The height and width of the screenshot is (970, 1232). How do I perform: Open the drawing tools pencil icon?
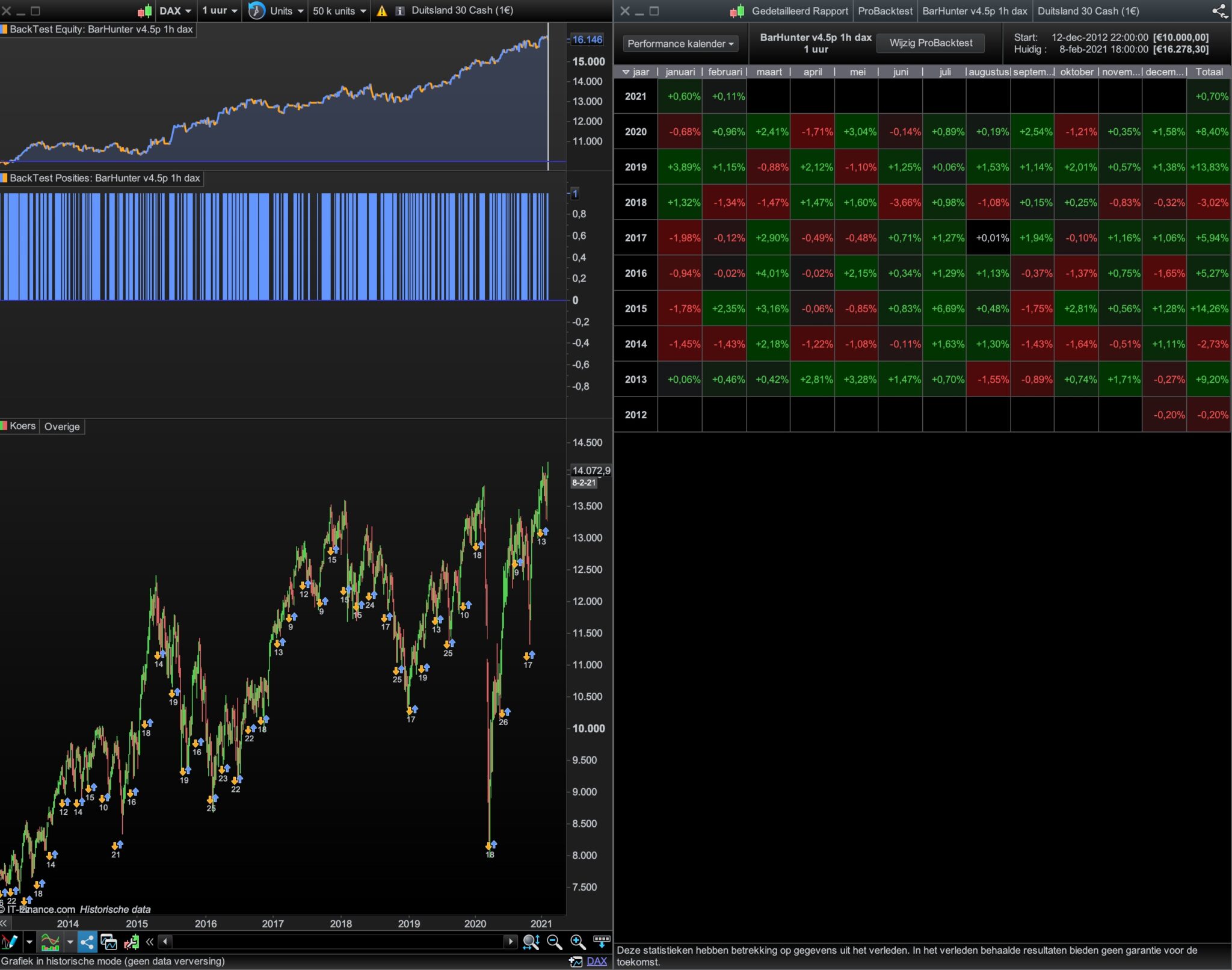[10, 942]
